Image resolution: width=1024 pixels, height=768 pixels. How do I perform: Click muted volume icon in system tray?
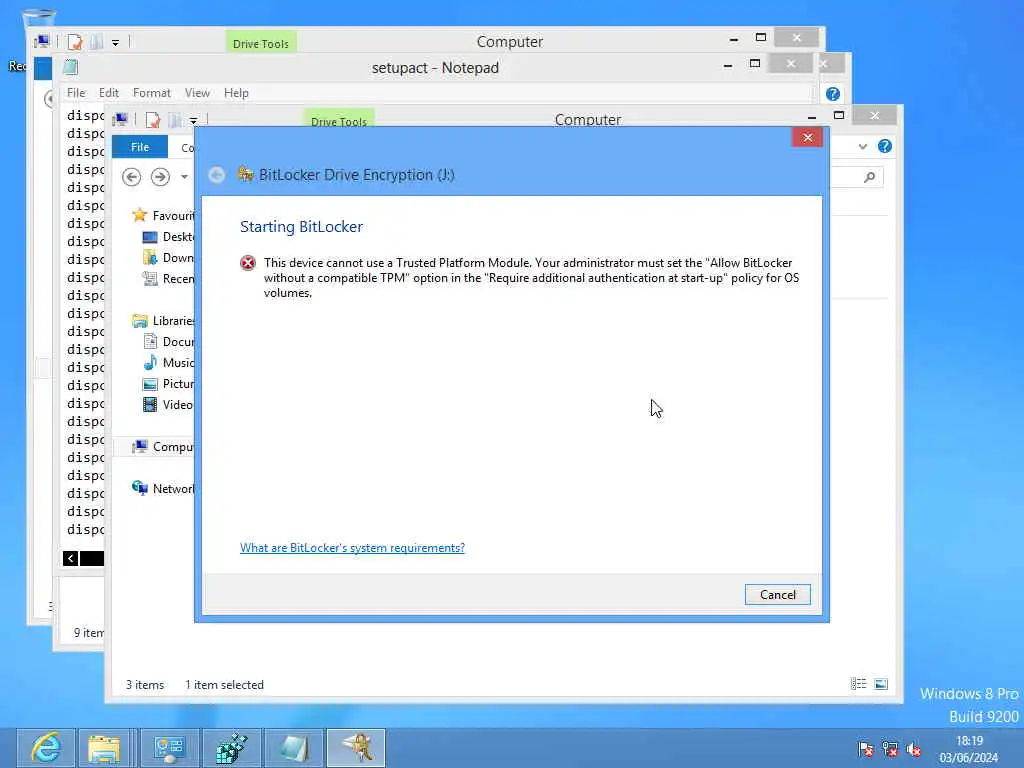tap(913, 749)
